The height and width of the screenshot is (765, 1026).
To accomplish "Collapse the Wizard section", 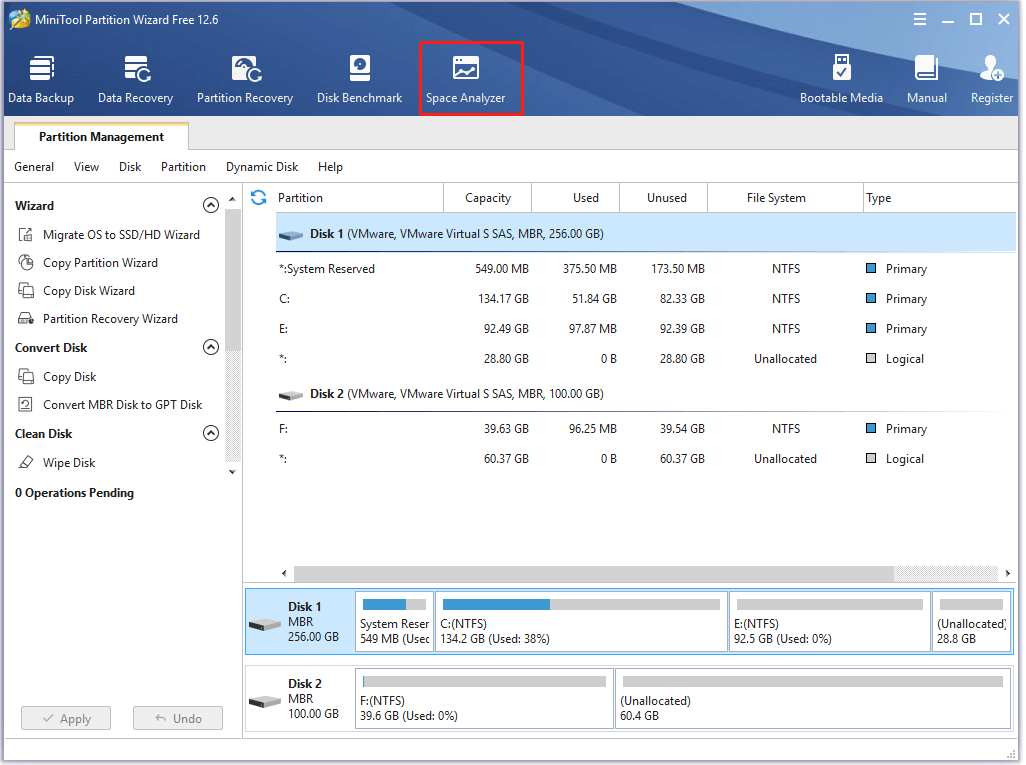I will [210, 206].
